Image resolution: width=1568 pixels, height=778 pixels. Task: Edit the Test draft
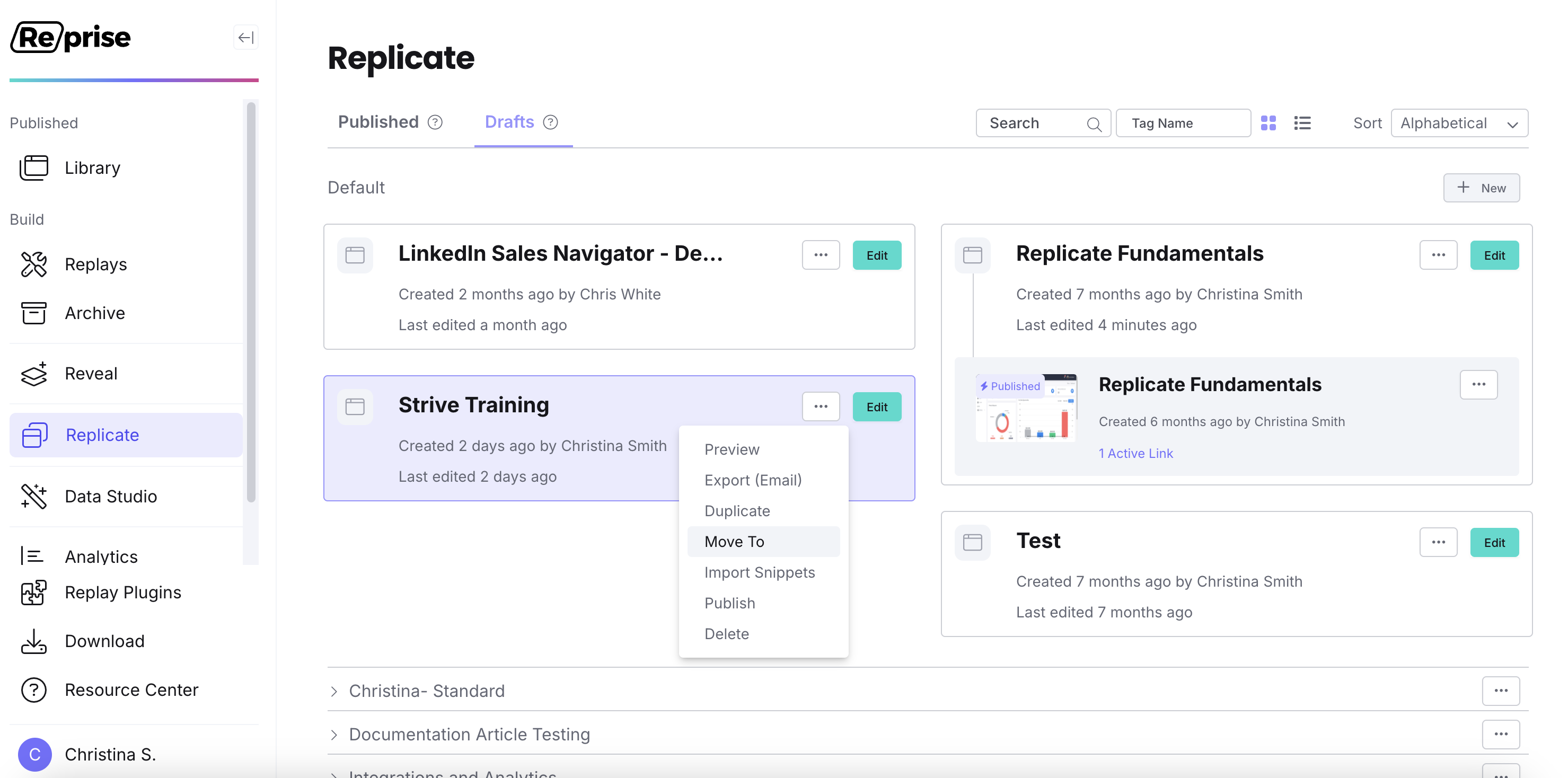point(1494,542)
